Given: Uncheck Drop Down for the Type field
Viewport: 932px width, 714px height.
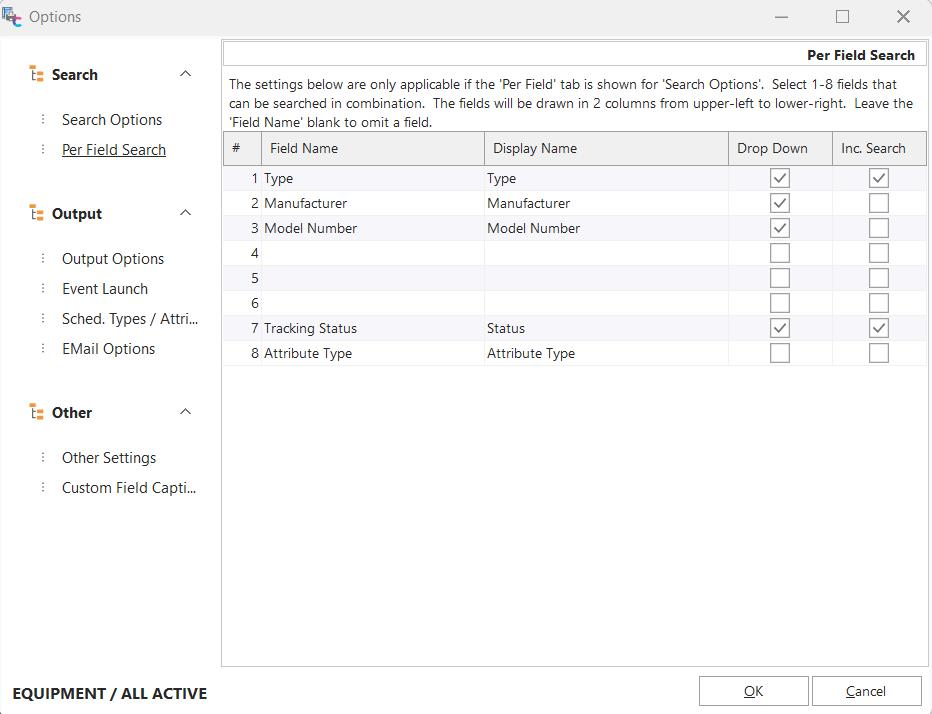Looking at the screenshot, I should (x=780, y=178).
